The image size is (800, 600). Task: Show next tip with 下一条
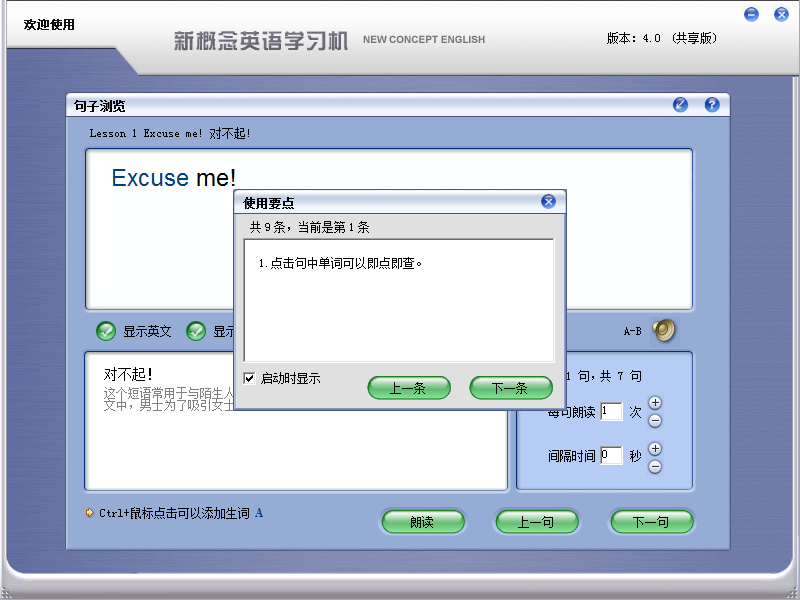[x=511, y=388]
